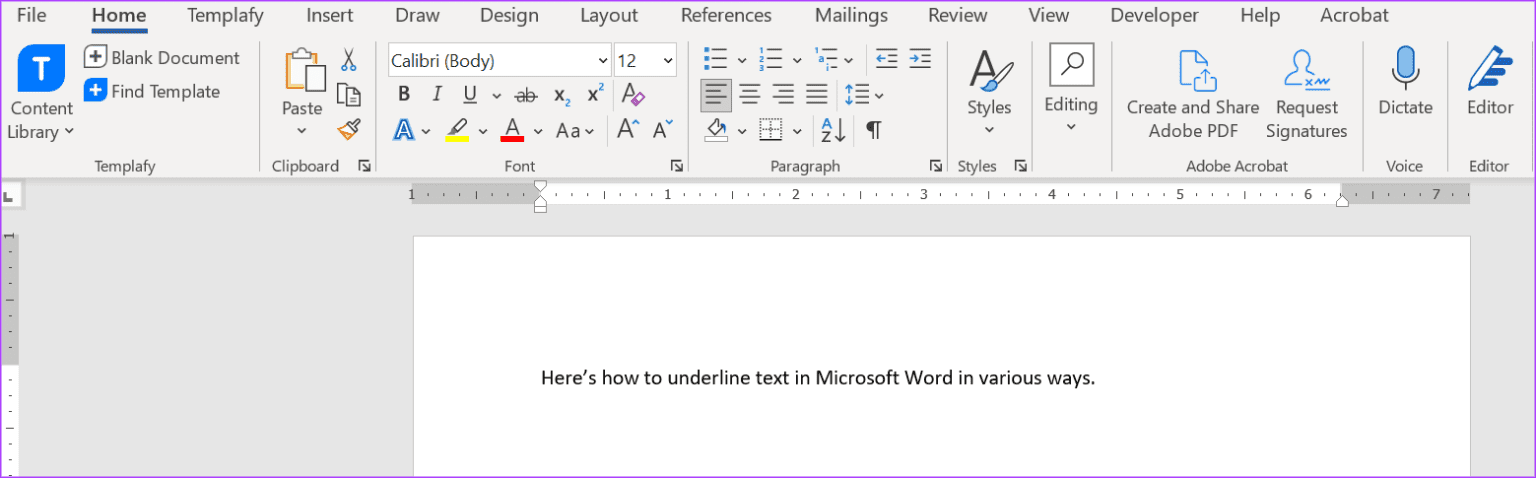Viewport: 1536px width, 478px height.
Task: Click the tab selector at ruler corner
Action: click(11, 196)
